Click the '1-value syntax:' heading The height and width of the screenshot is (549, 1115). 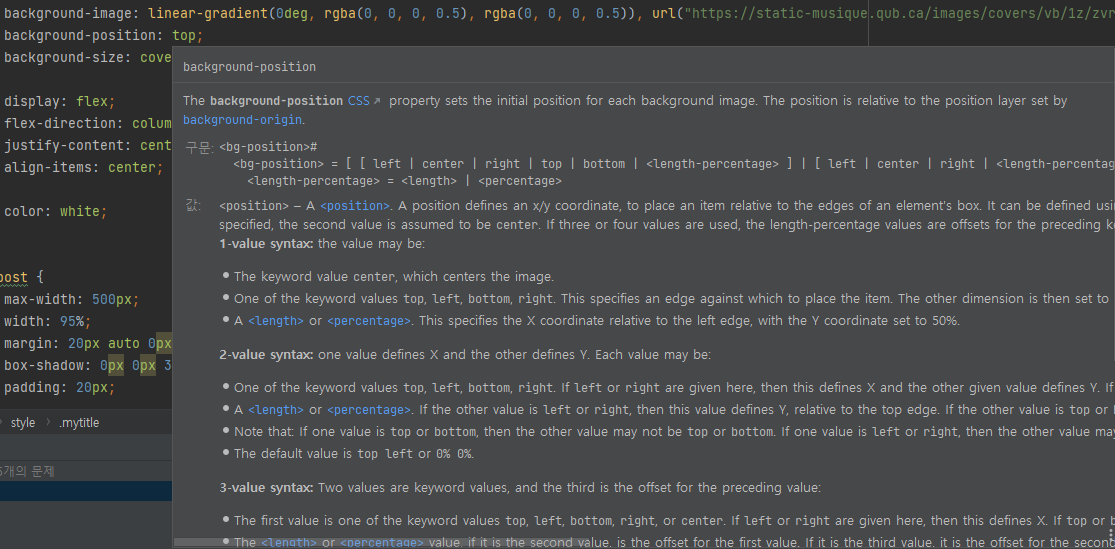click(x=266, y=244)
